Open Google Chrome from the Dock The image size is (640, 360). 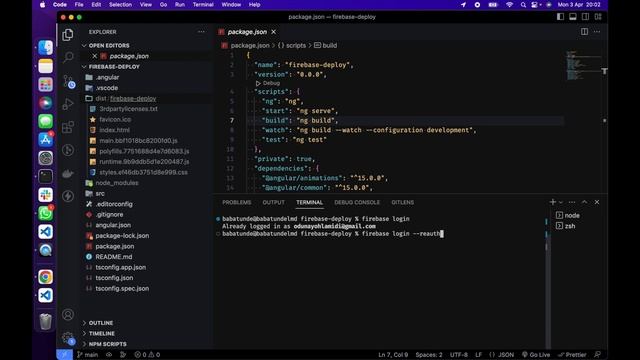click(x=46, y=277)
